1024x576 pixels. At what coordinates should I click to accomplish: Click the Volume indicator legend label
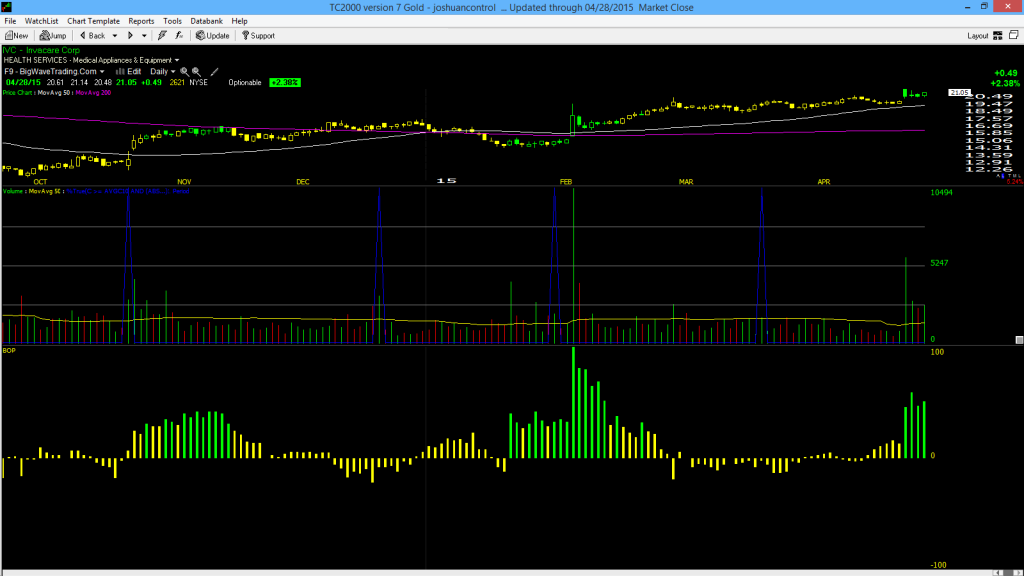tap(12, 191)
